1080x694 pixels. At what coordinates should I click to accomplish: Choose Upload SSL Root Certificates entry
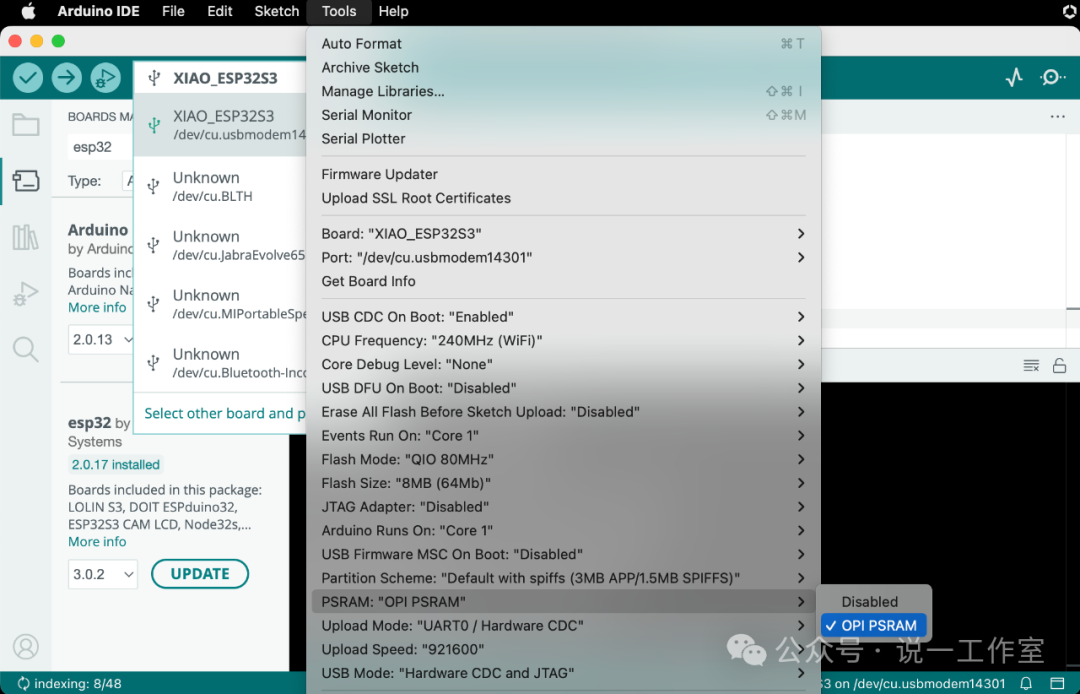pyautogui.click(x=563, y=198)
